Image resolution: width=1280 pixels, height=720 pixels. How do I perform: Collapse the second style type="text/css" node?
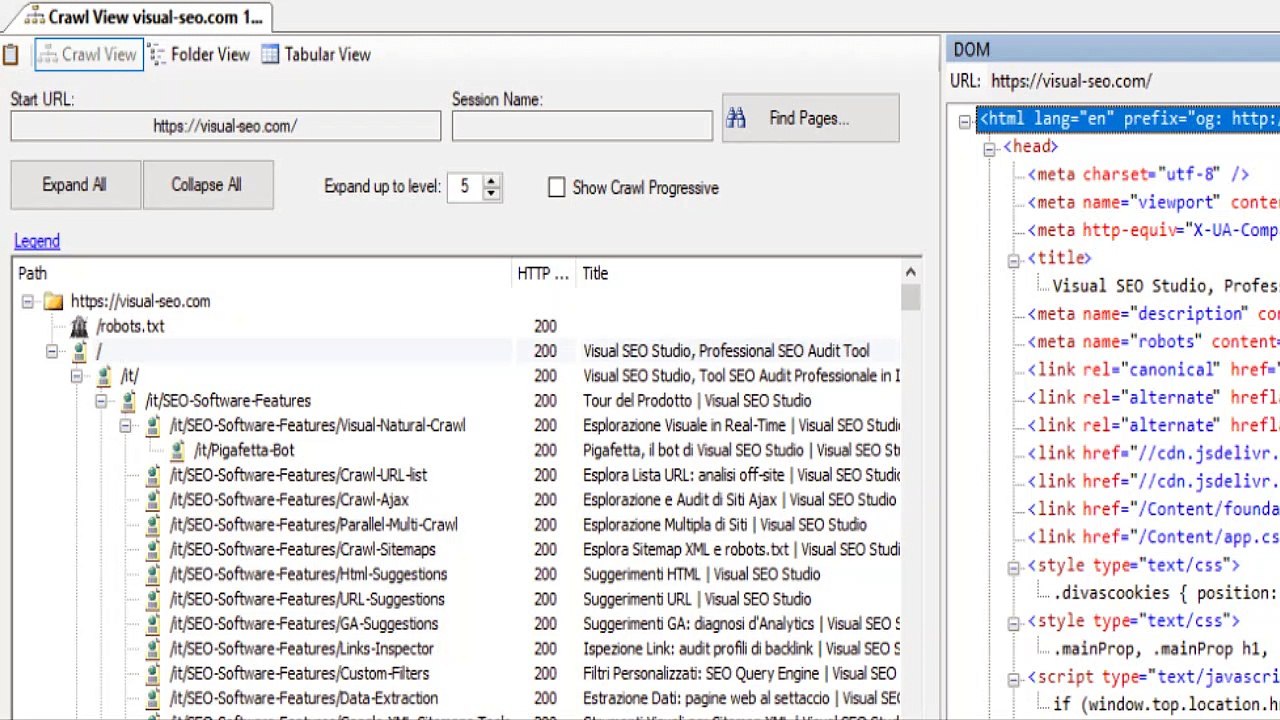point(1013,623)
